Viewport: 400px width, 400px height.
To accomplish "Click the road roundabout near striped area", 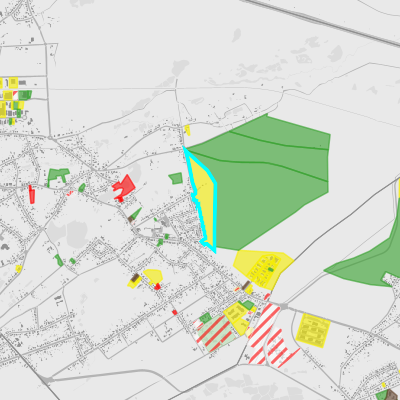I will [x=284, y=306].
